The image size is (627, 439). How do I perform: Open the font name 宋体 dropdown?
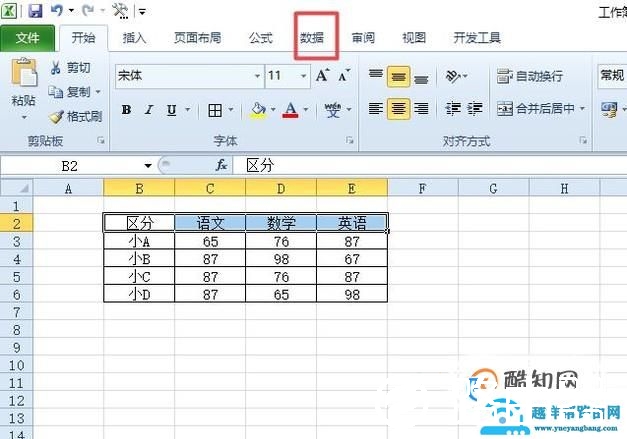tap(258, 76)
